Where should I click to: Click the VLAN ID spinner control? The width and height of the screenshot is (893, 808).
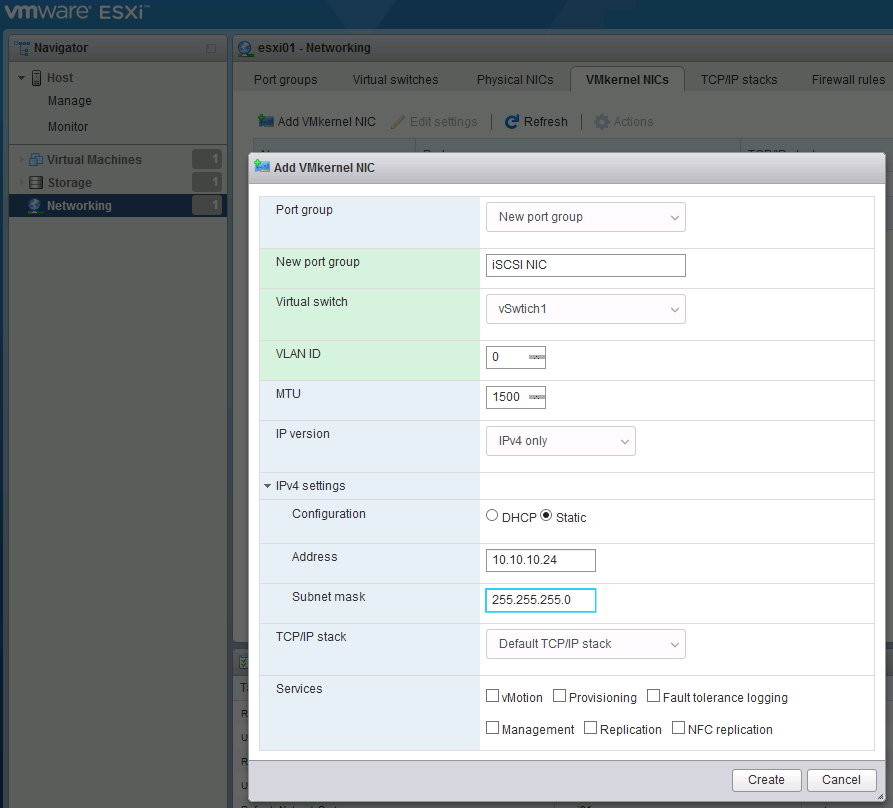pos(536,357)
